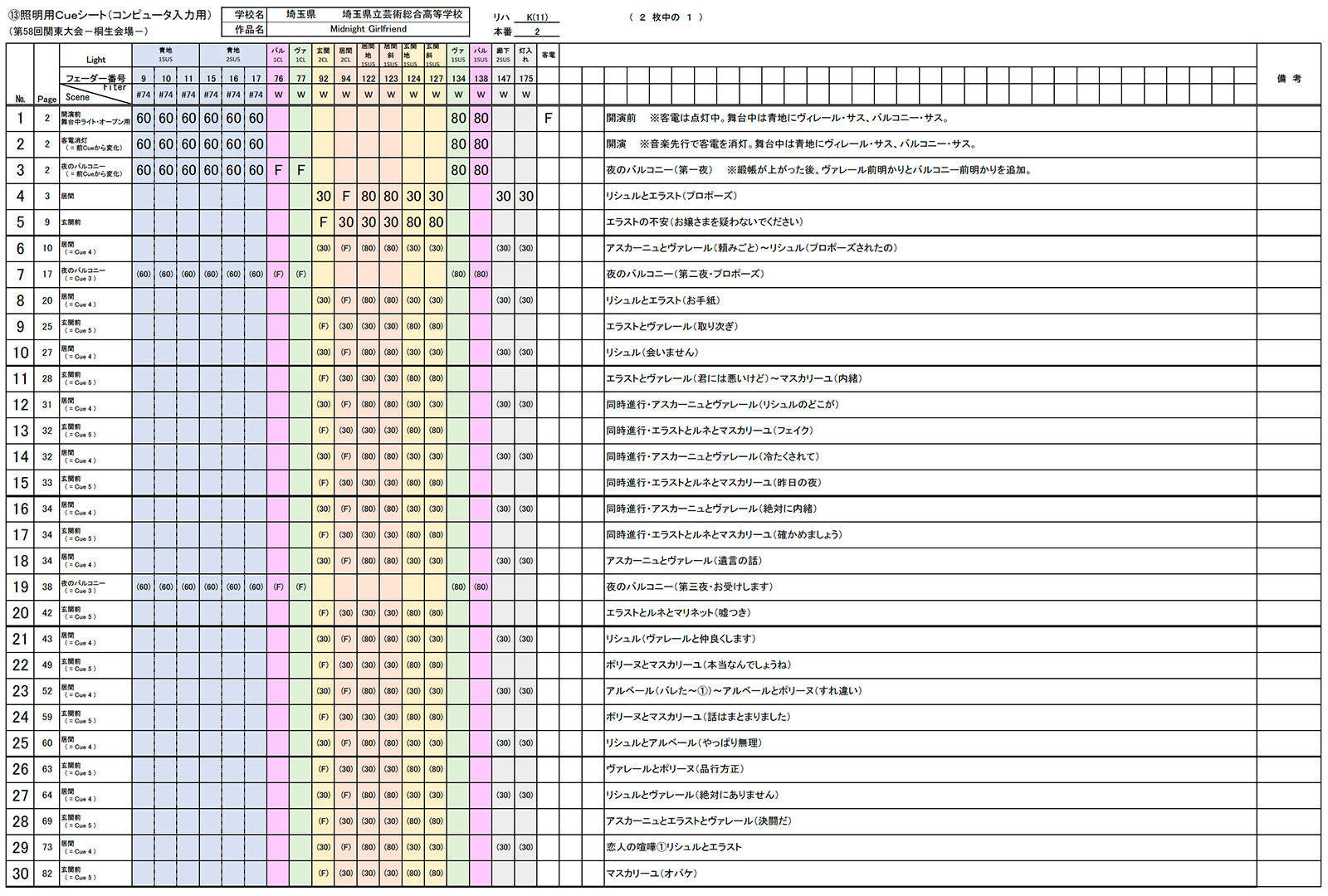
Task: Select remark ending '(話はまとまりました)'
Action: coord(698,717)
